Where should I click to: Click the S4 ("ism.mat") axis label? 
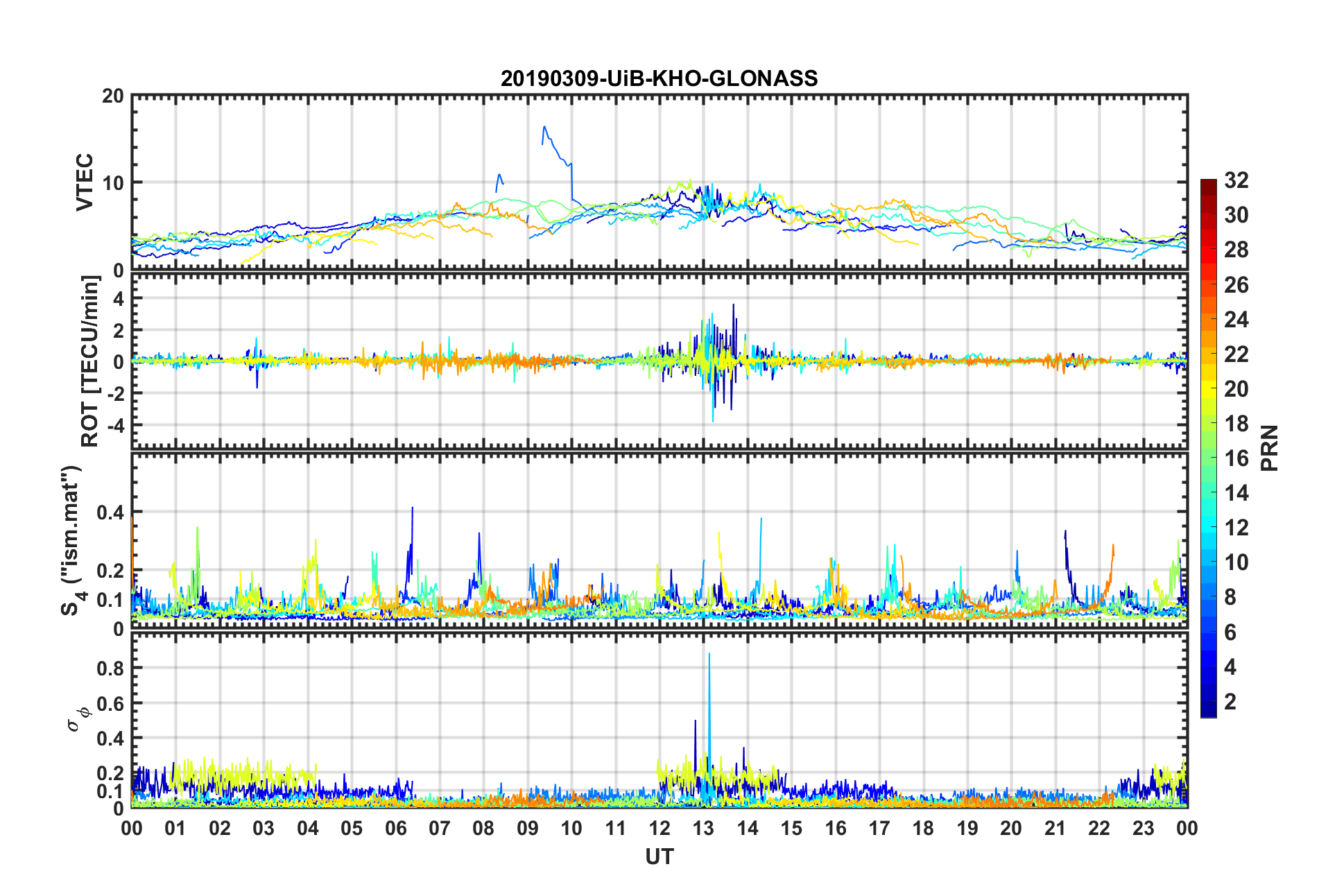coord(71,541)
